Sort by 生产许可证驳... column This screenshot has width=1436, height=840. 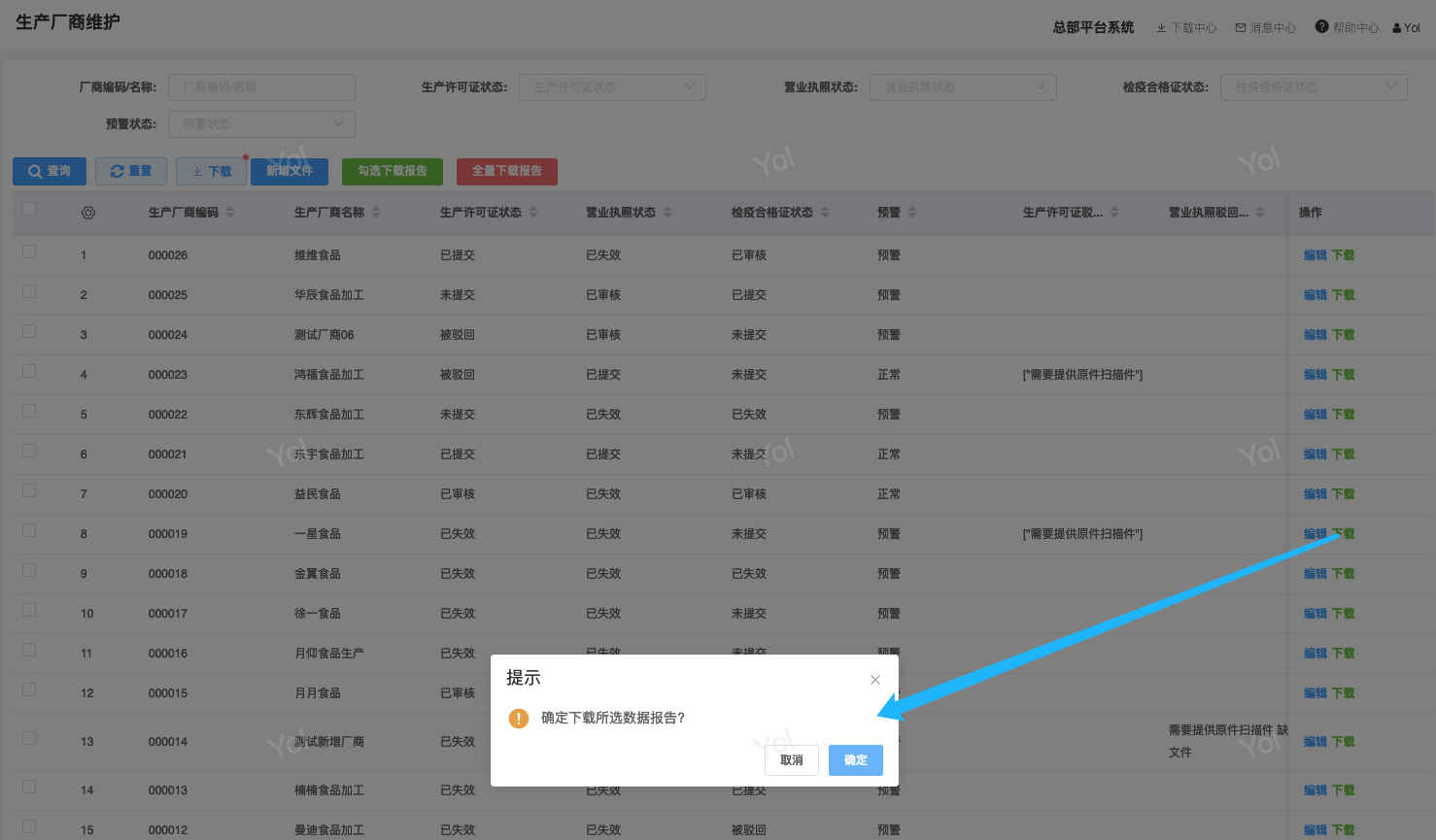[x=1114, y=212]
